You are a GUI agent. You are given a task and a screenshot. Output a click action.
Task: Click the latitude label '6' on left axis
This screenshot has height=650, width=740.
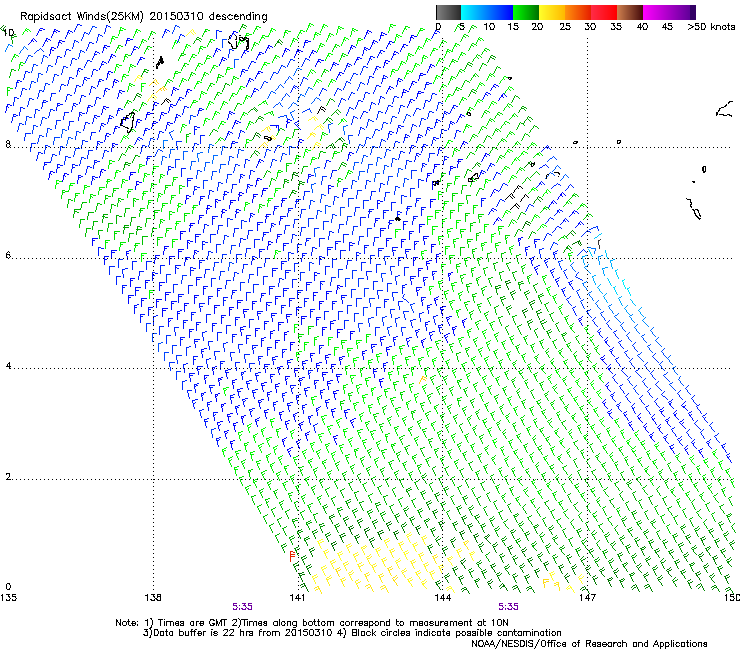point(8,255)
